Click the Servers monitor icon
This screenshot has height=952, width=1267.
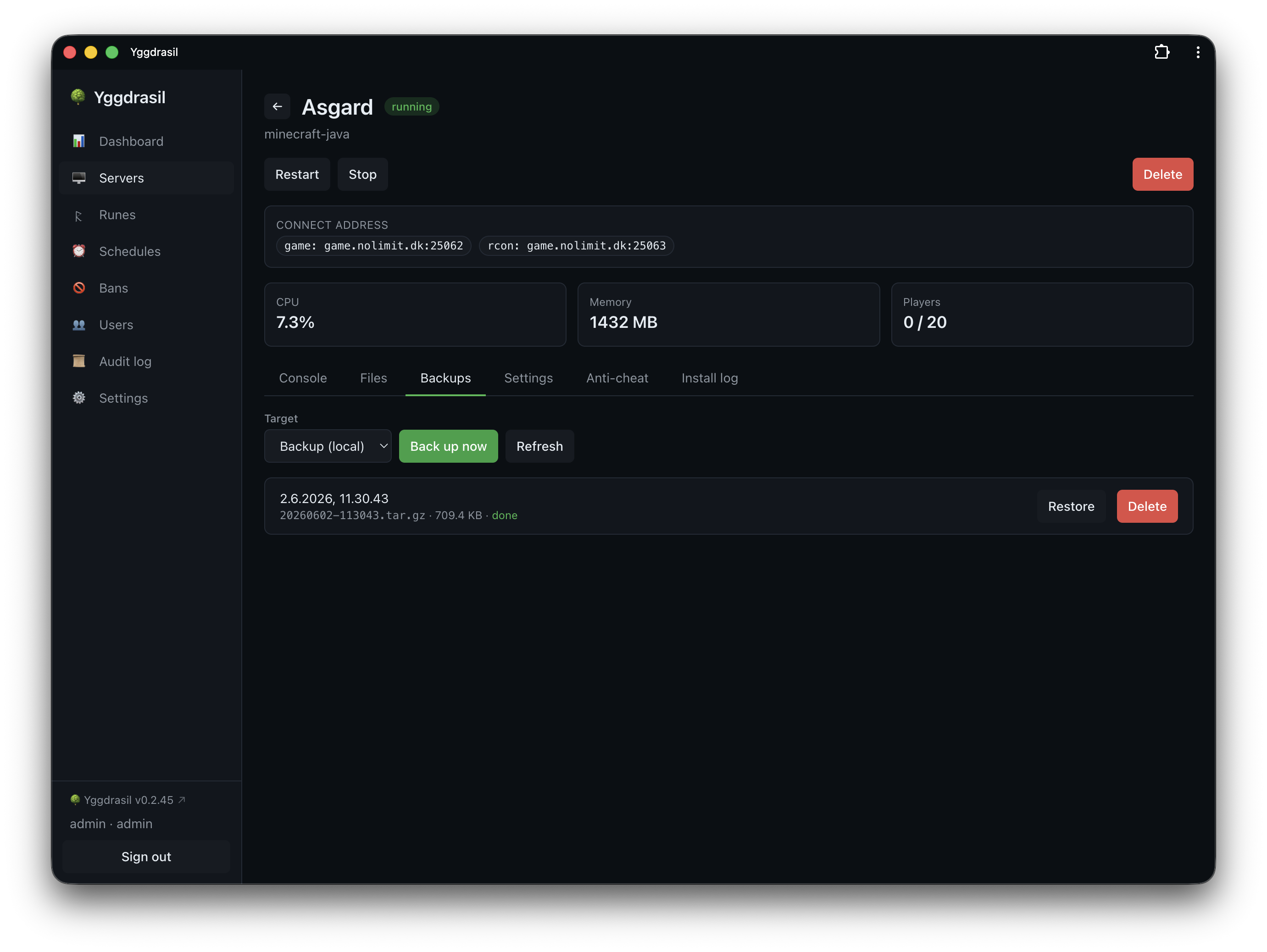coord(79,178)
